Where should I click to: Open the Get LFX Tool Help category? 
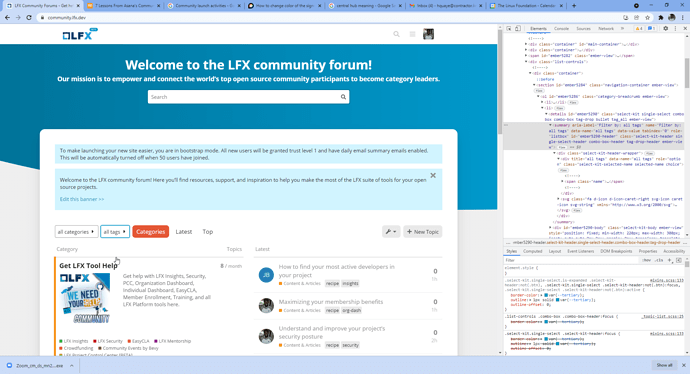88,266
